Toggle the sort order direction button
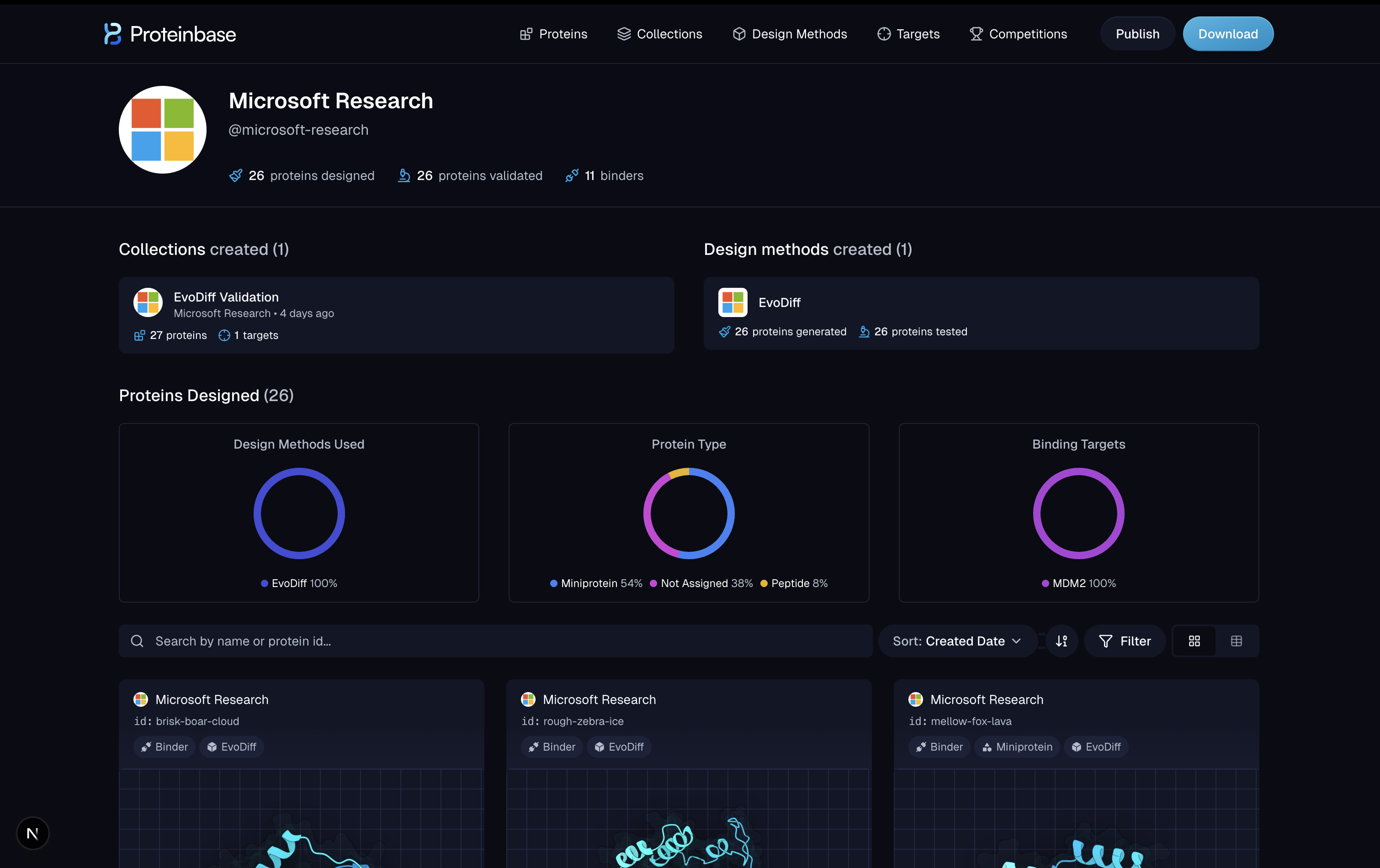Screen dimensions: 1380x868 (1062, 641)
